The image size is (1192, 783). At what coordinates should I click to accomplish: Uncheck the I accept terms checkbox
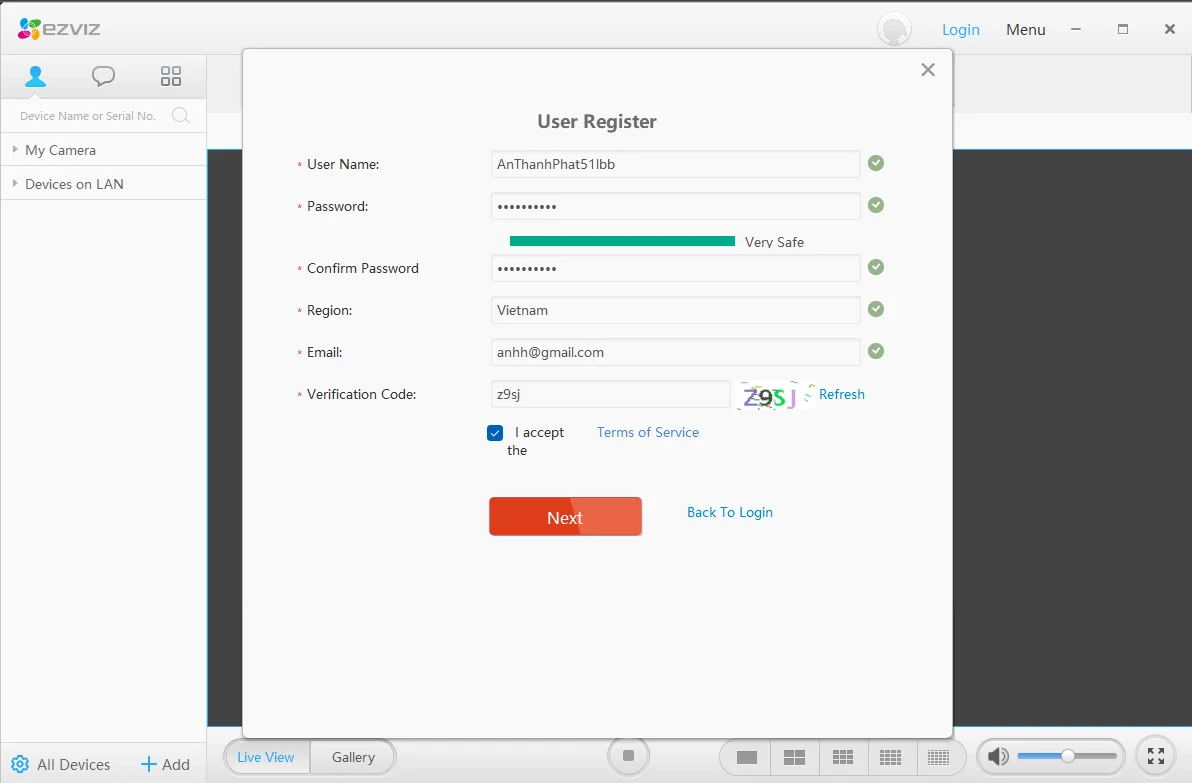[495, 433]
